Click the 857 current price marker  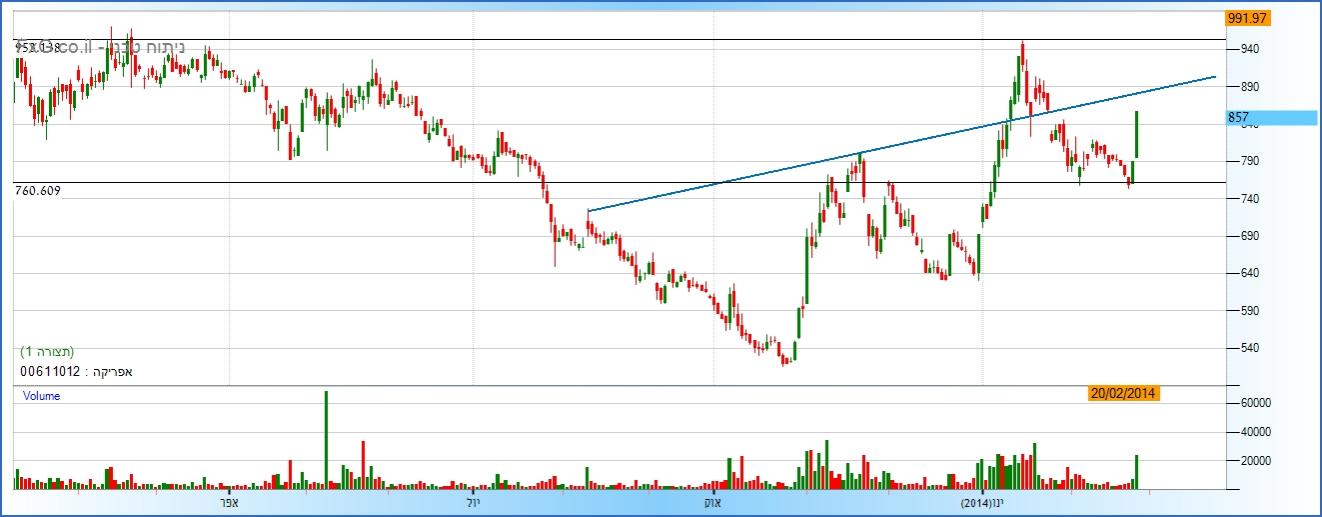tap(1270, 118)
